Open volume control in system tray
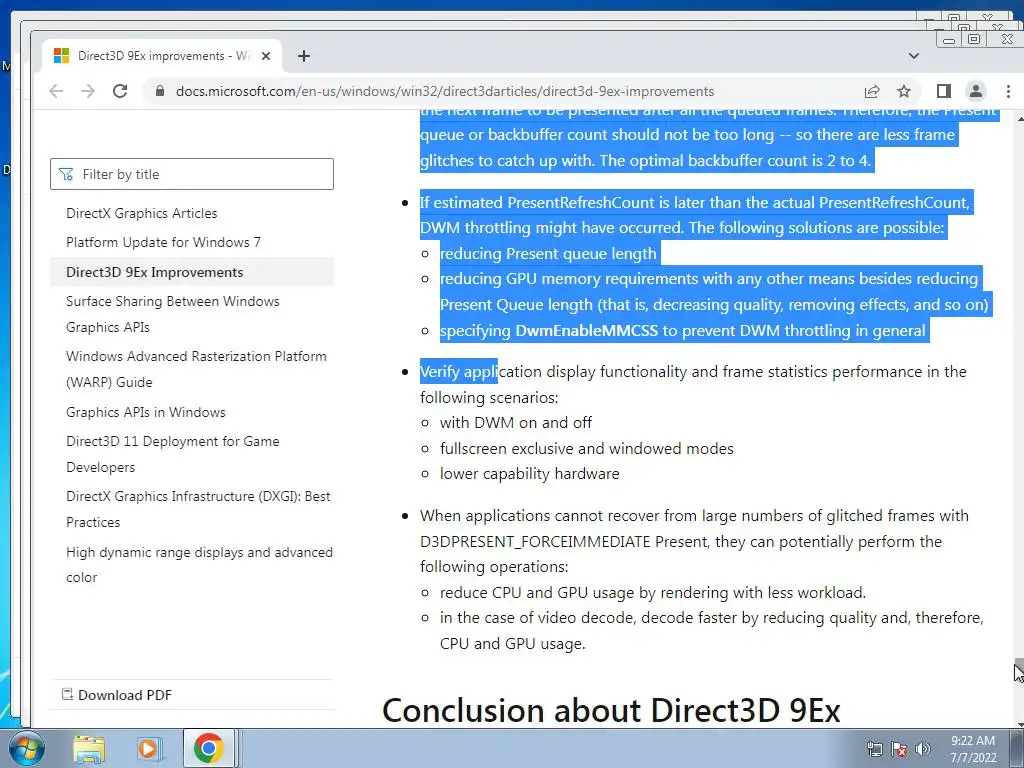1024x768 pixels. click(923, 749)
